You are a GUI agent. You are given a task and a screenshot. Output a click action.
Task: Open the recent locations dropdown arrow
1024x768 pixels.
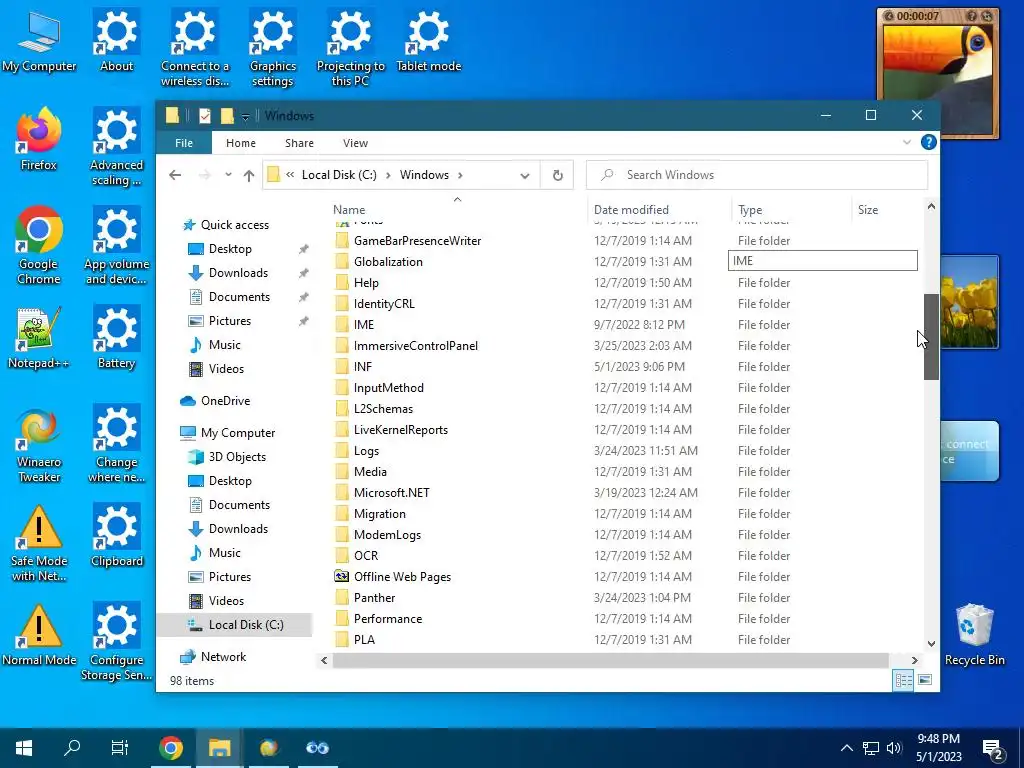pos(228,174)
